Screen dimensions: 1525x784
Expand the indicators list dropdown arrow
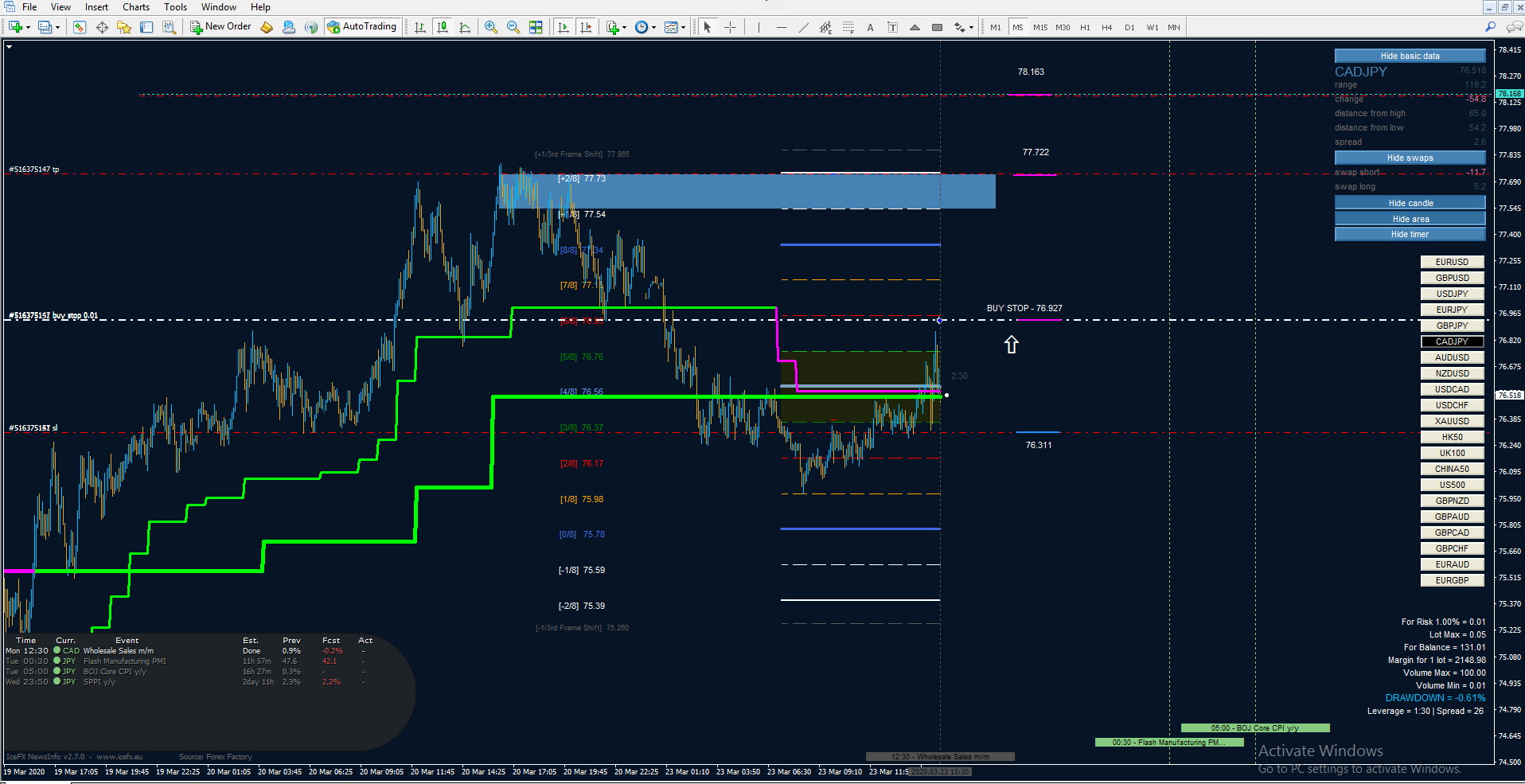[x=625, y=27]
